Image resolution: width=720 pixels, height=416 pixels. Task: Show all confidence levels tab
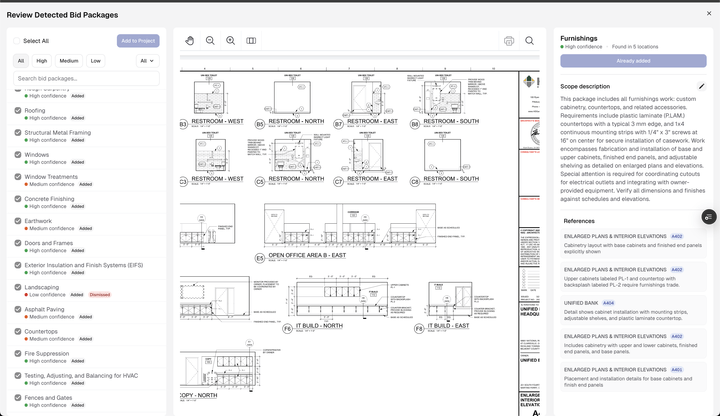[21, 61]
